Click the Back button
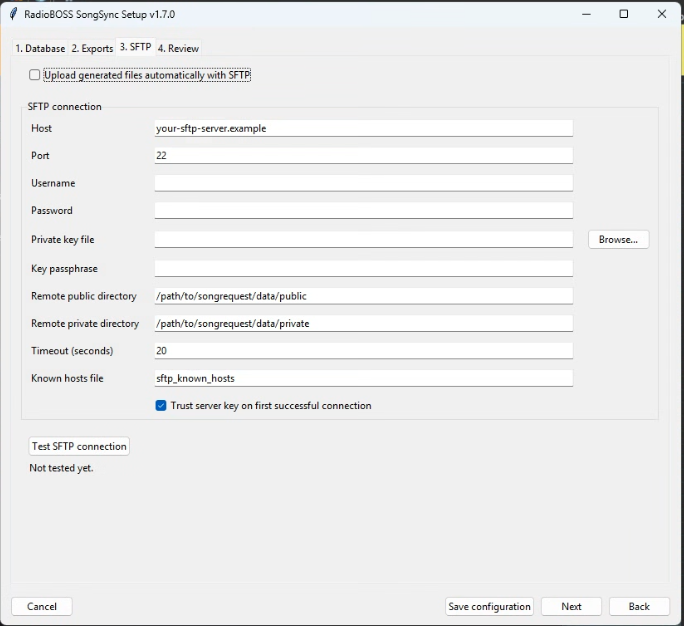 click(x=639, y=606)
